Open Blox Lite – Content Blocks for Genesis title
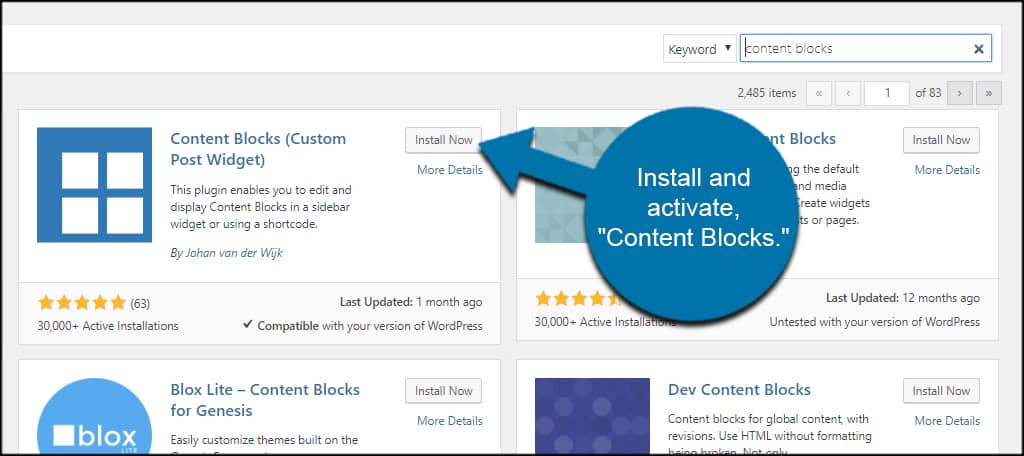This screenshot has width=1024, height=456. pyautogui.click(x=265, y=400)
